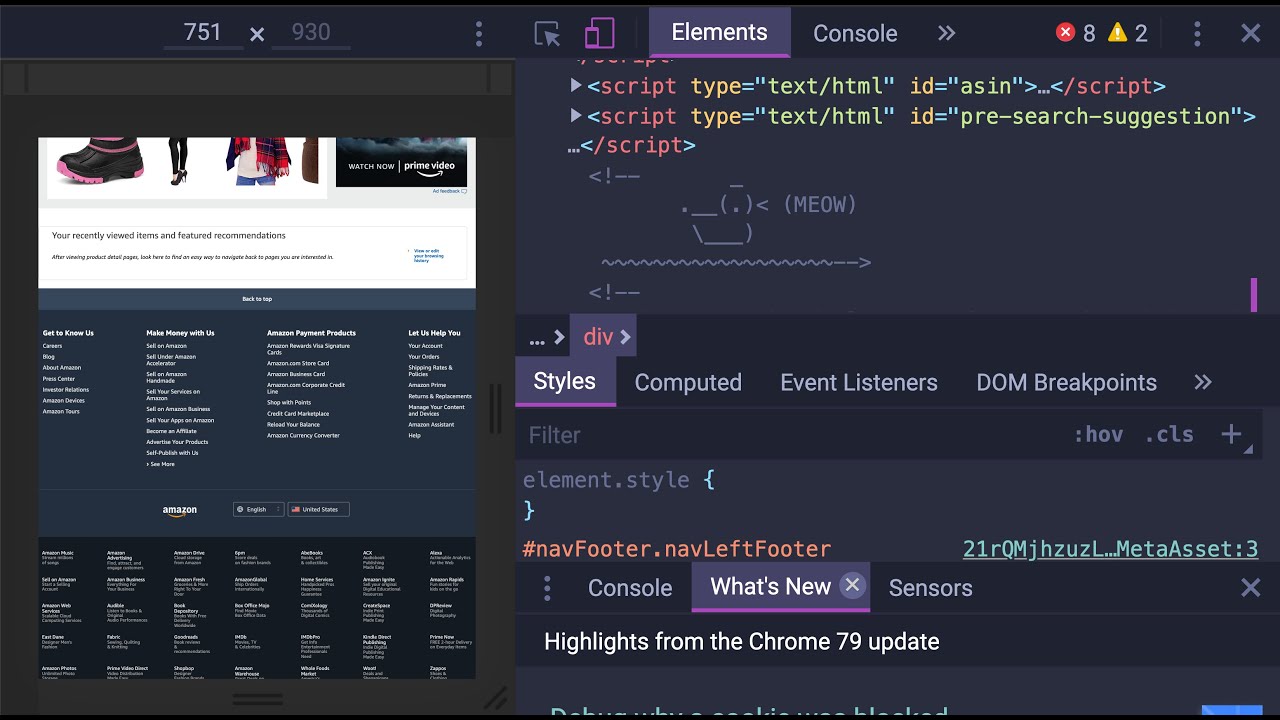1280x720 pixels.
Task: Open the Amazon Music footer link
Action: [x=57, y=553]
